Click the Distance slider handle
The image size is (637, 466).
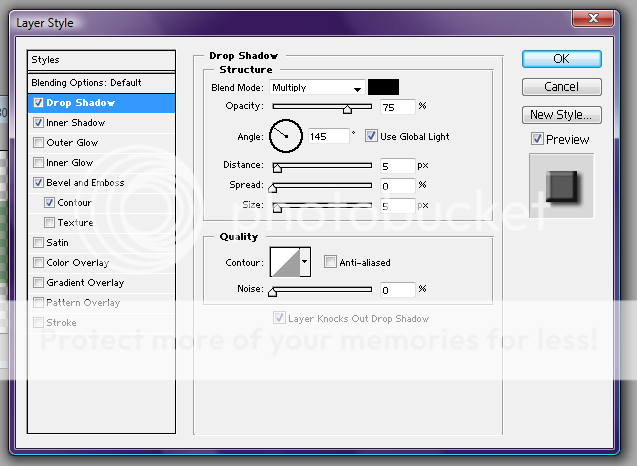click(x=277, y=168)
